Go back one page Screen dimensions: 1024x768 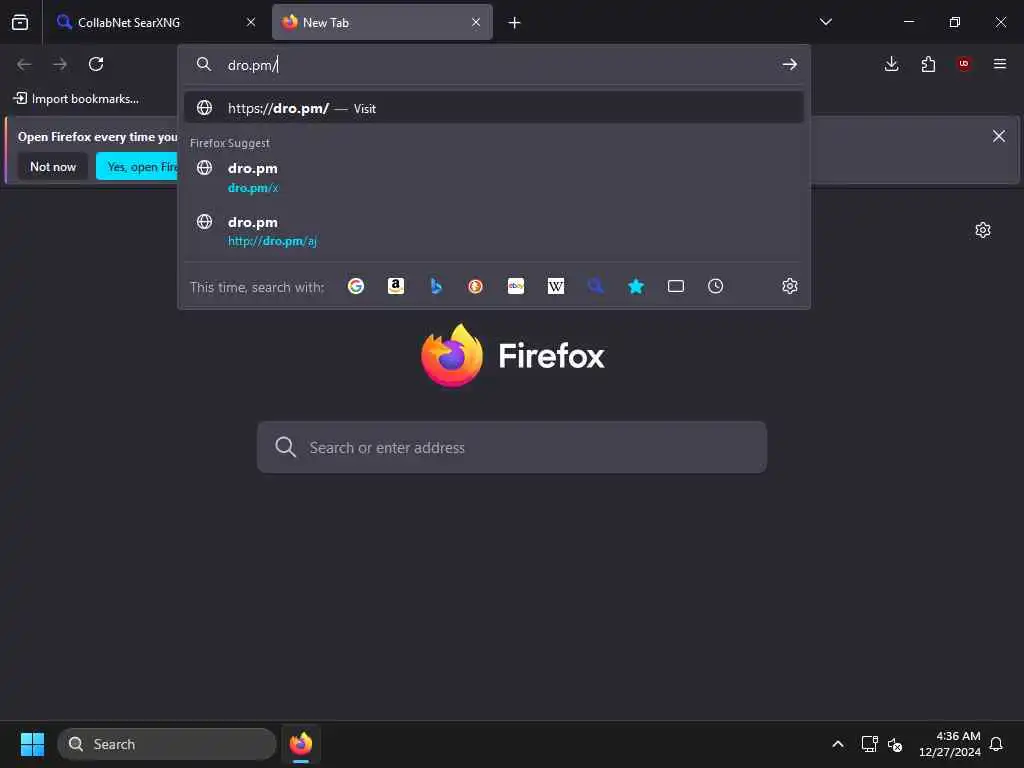[x=24, y=64]
